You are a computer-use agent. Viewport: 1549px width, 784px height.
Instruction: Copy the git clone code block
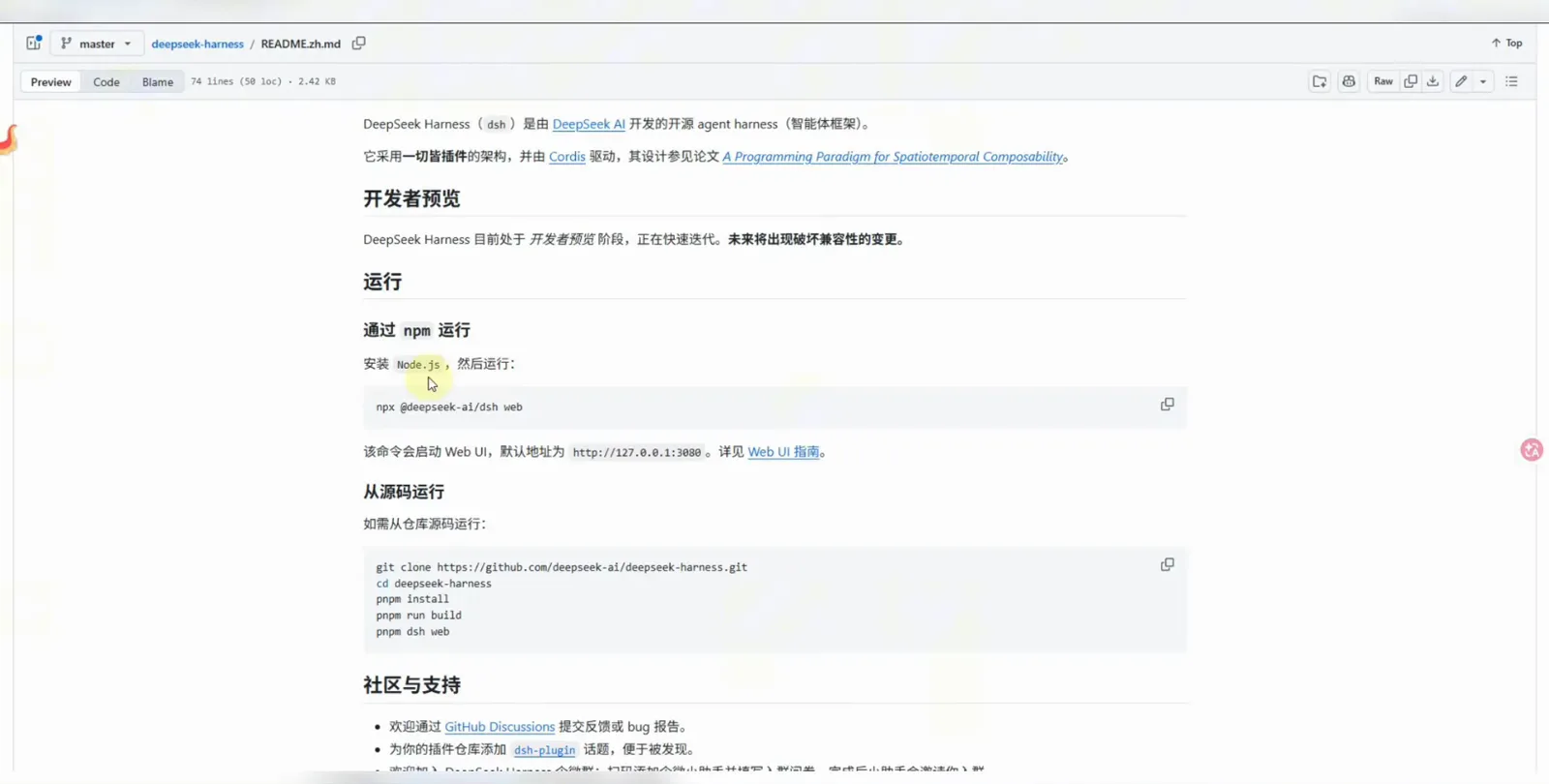click(x=1168, y=564)
